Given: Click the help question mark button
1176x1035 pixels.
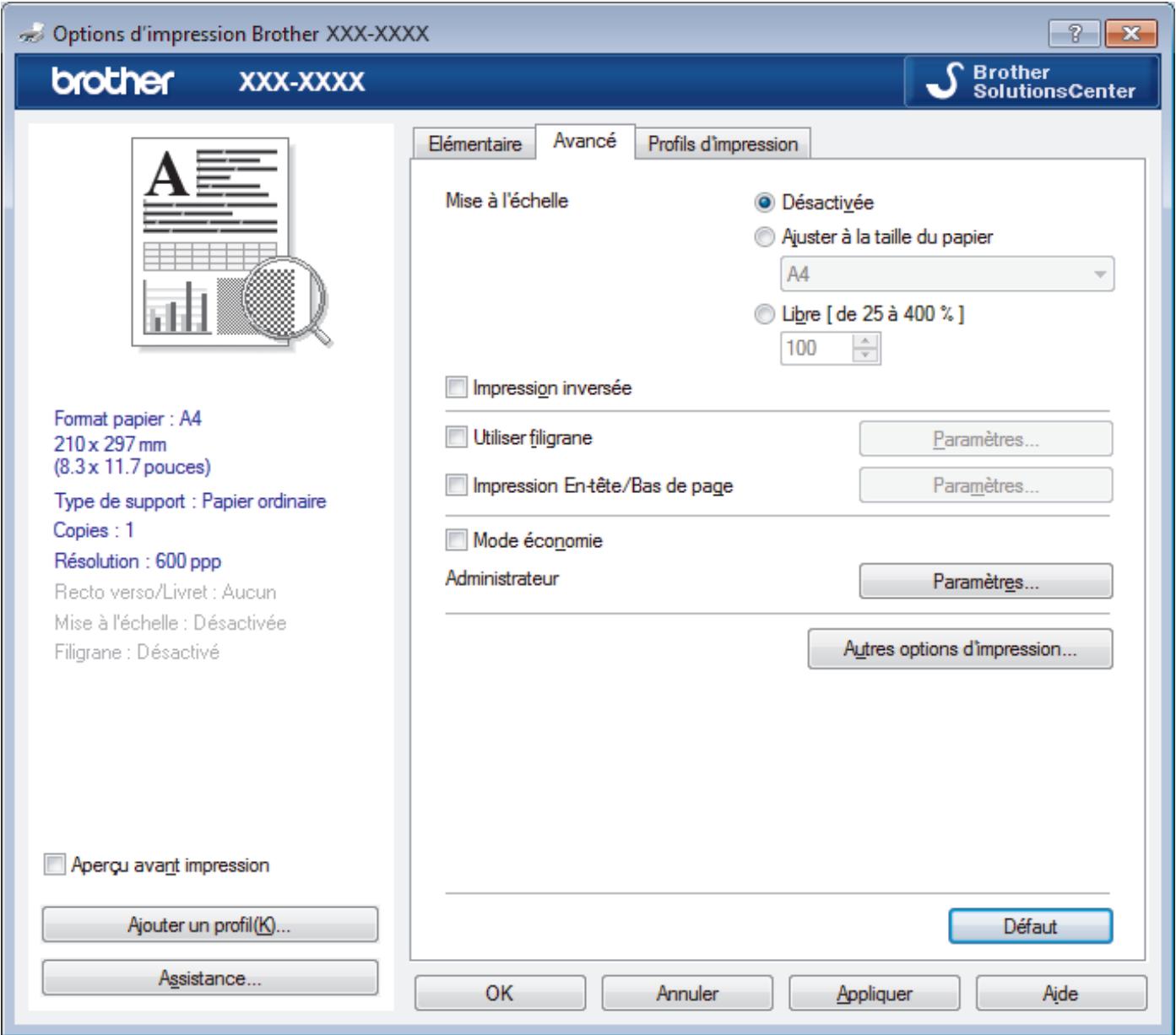Looking at the screenshot, I should pyautogui.click(x=1073, y=33).
